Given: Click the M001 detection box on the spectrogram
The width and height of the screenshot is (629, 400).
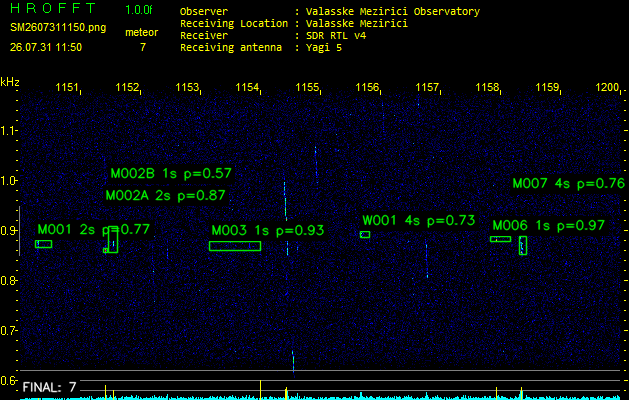Looking at the screenshot, I should click(43, 244).
